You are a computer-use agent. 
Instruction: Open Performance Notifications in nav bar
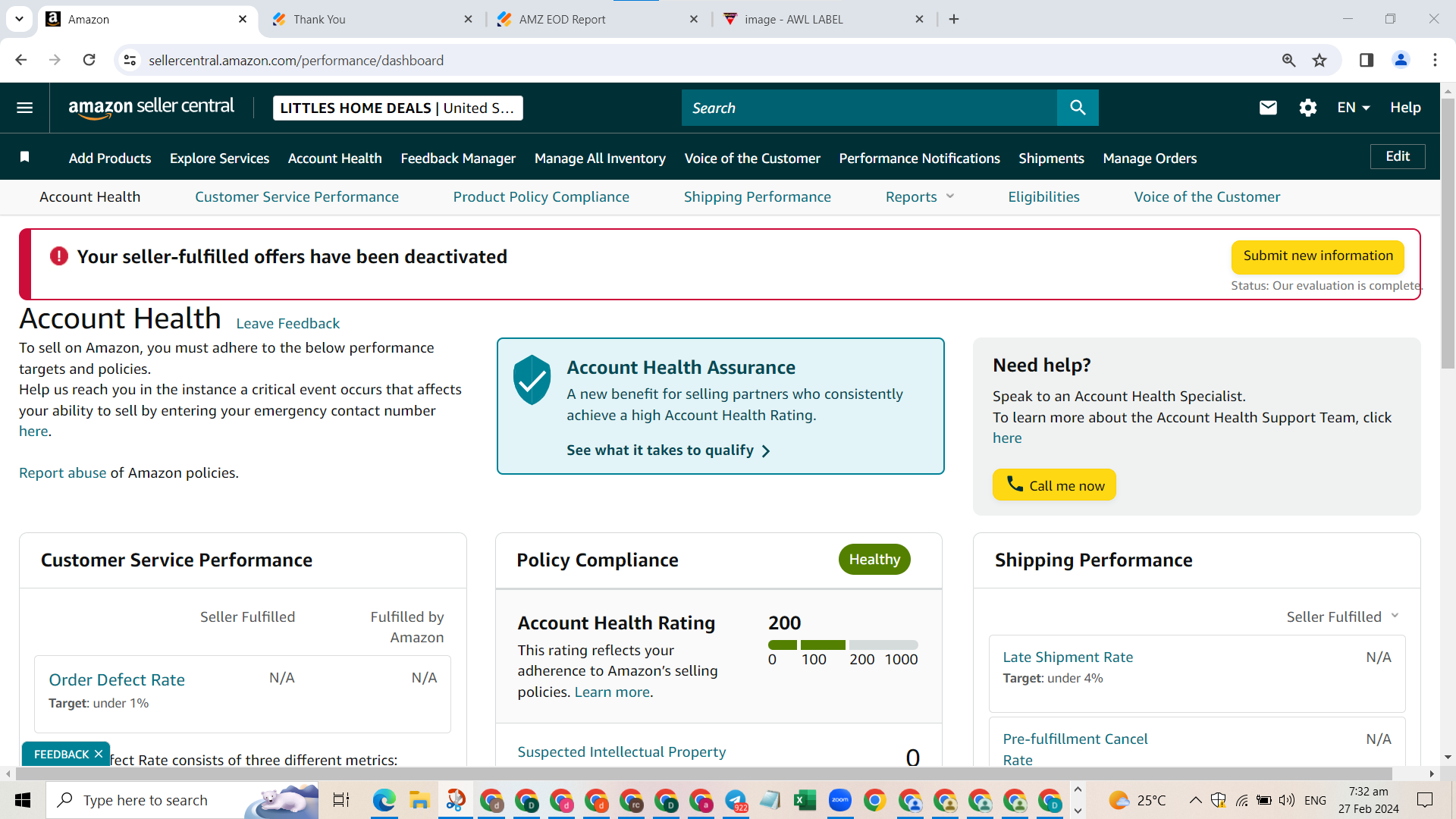click(x=919, y=158)
